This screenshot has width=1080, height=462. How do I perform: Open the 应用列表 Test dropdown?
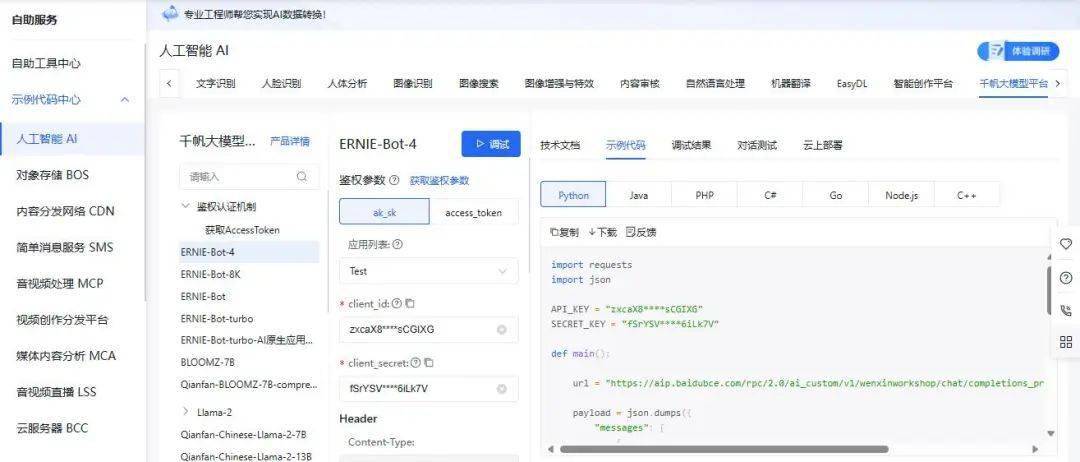428,271
